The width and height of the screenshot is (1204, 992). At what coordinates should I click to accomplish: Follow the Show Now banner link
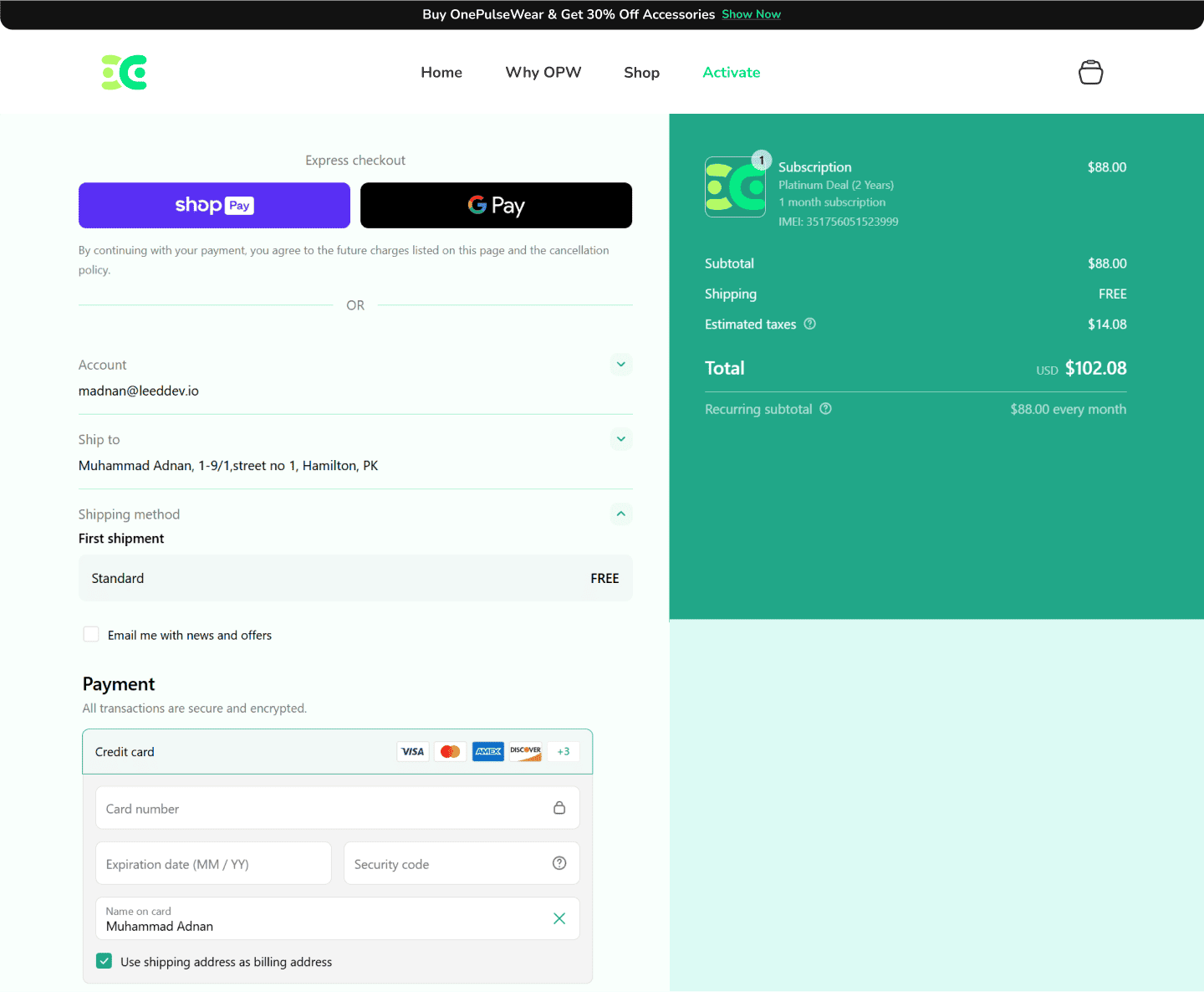click(751, 14)
